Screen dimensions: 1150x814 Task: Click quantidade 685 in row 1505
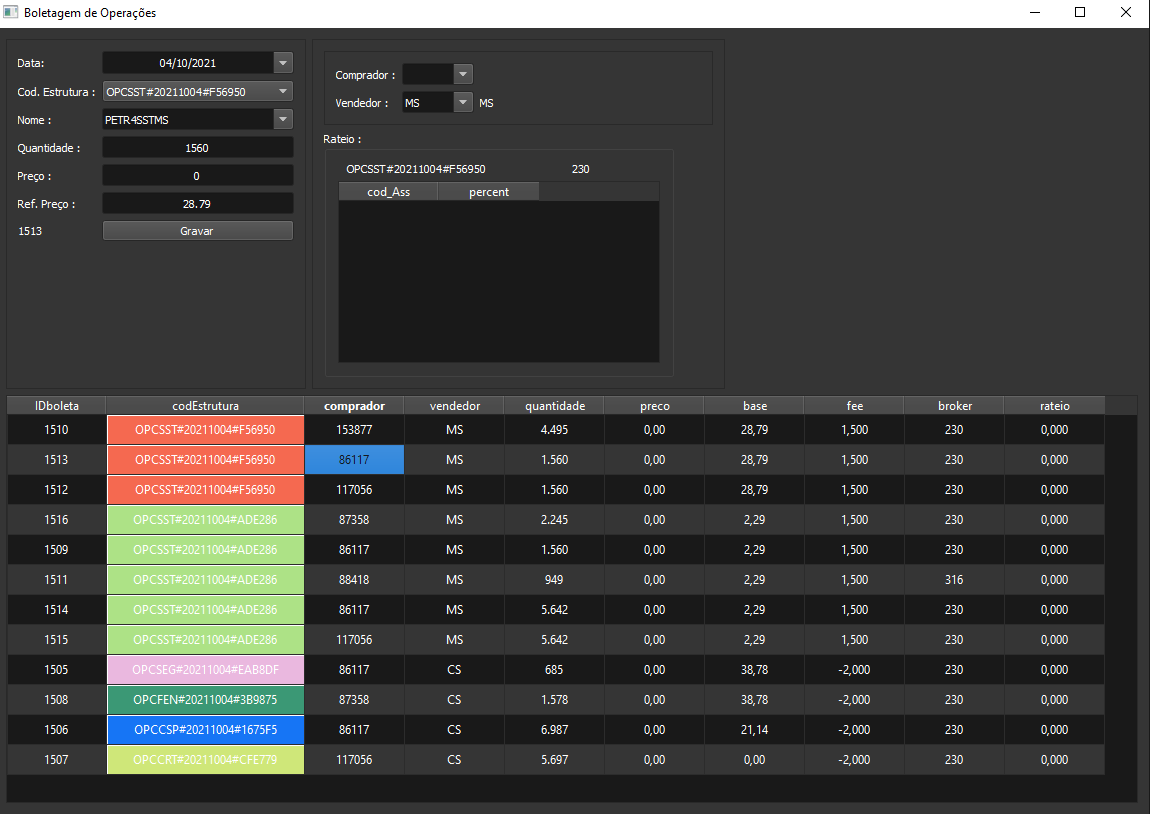554,670
